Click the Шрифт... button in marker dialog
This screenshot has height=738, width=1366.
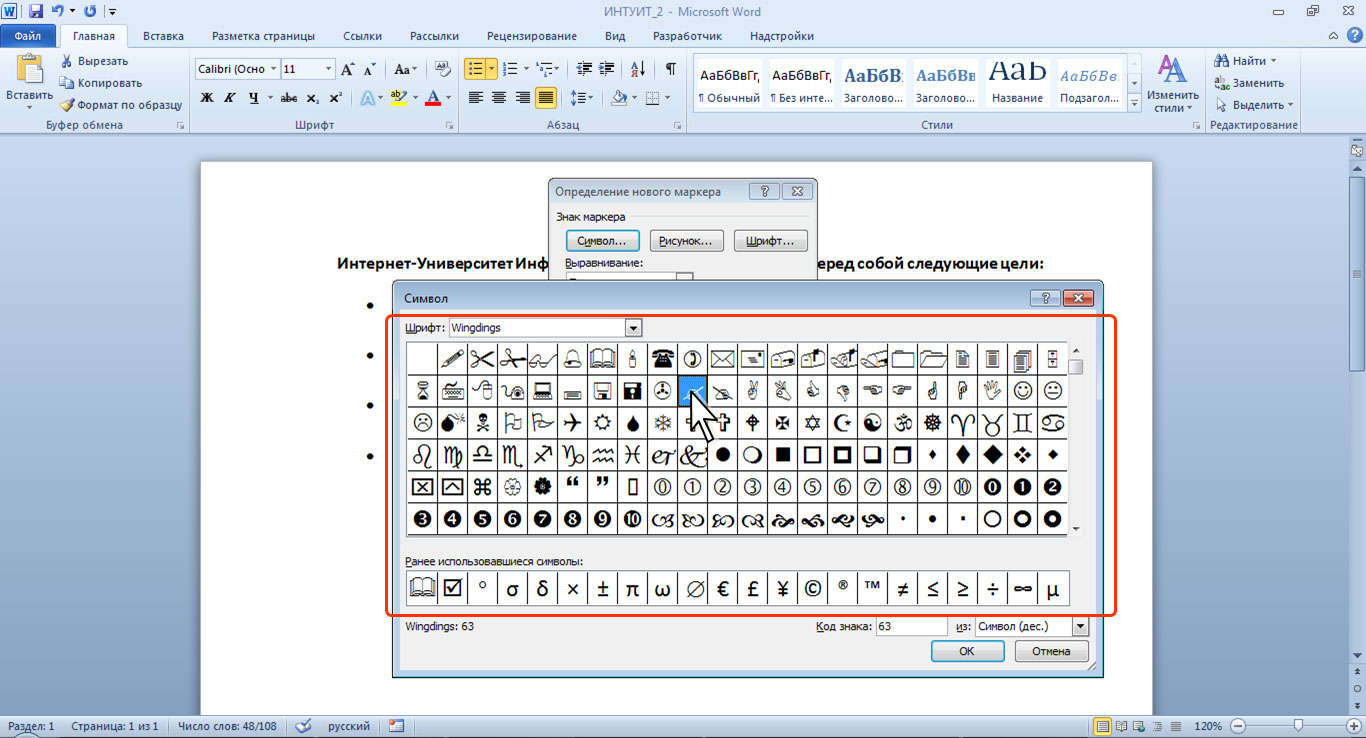(x=771, y=241)
